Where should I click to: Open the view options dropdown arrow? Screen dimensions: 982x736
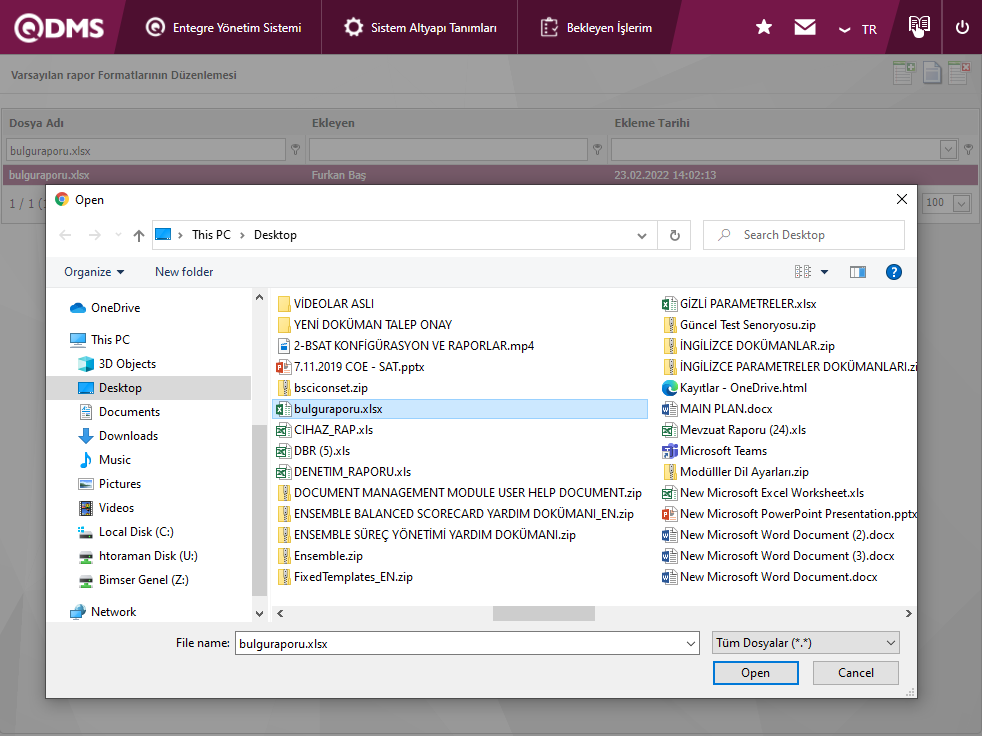pyautogui.click(x=825, y=272)
